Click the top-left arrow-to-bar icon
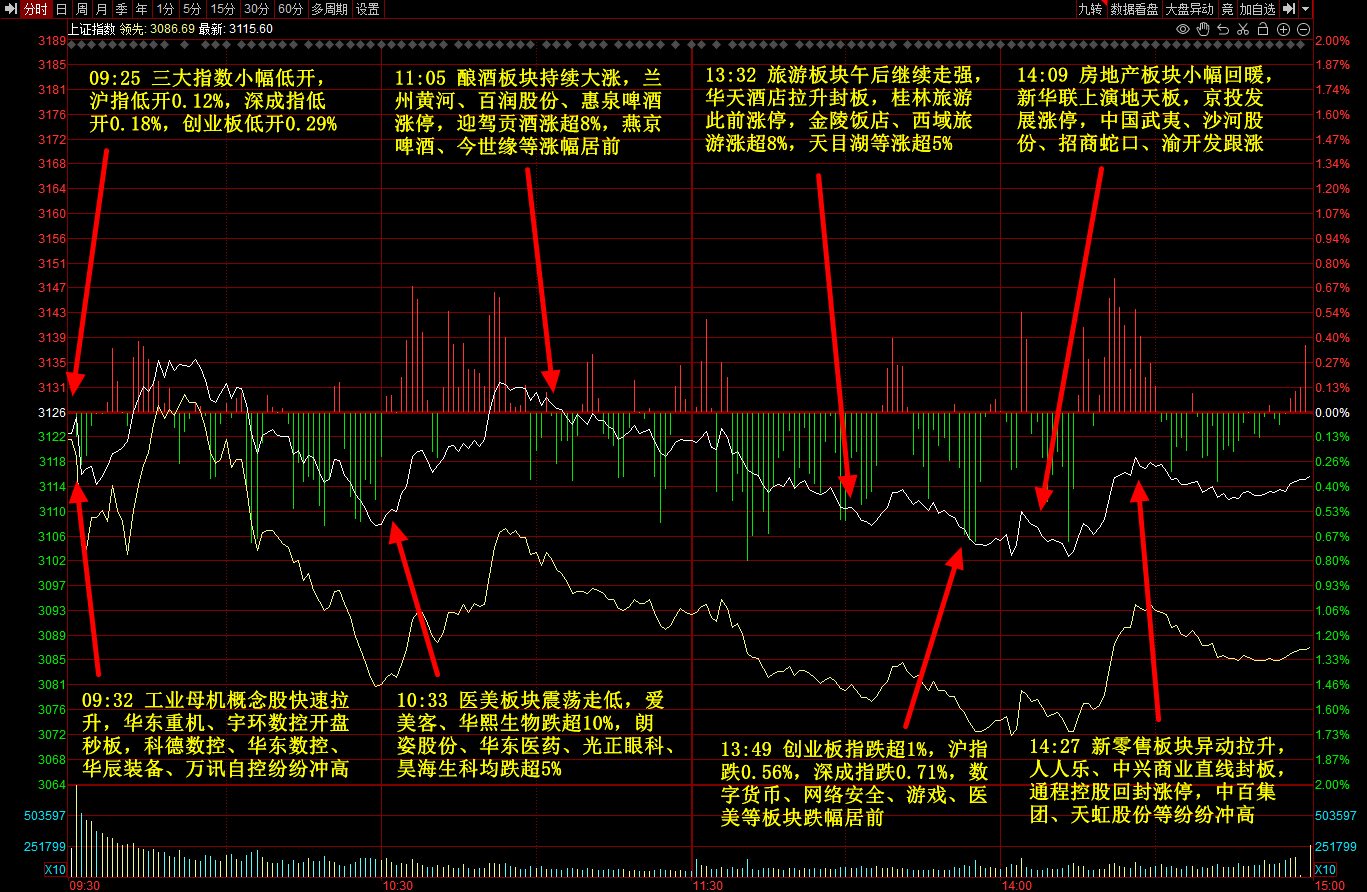 tap(10, 9)
